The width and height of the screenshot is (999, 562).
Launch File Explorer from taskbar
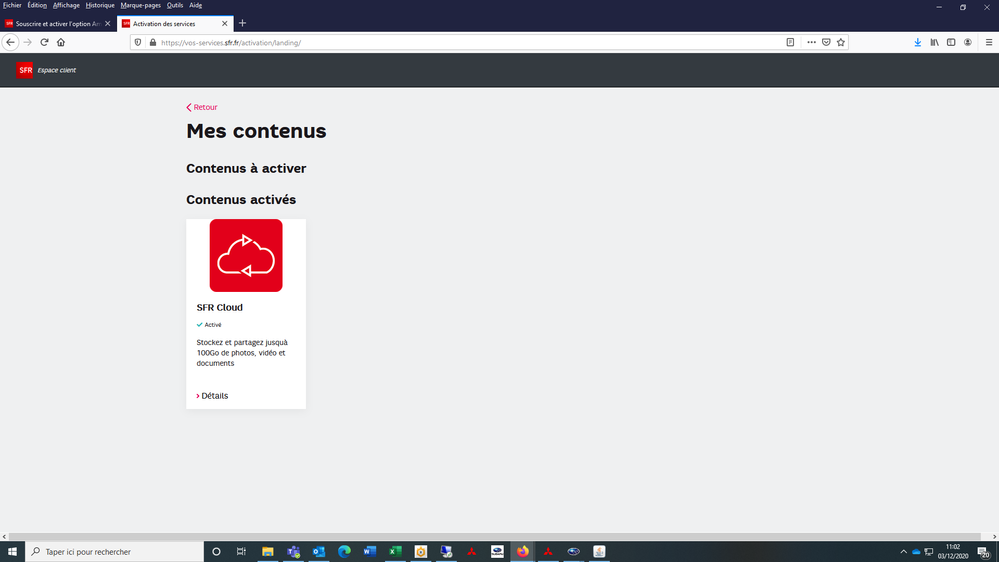tap(268, 551)
